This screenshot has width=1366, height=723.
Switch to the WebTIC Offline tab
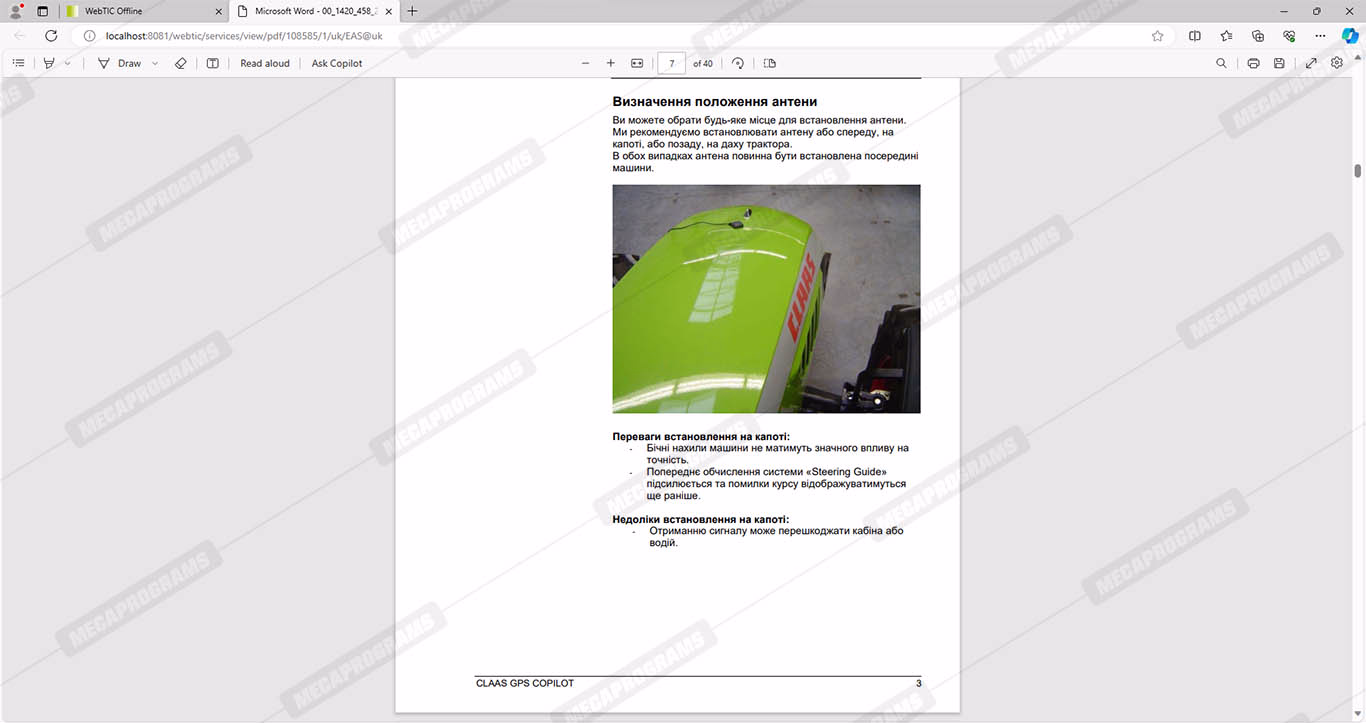click(141, 11)
